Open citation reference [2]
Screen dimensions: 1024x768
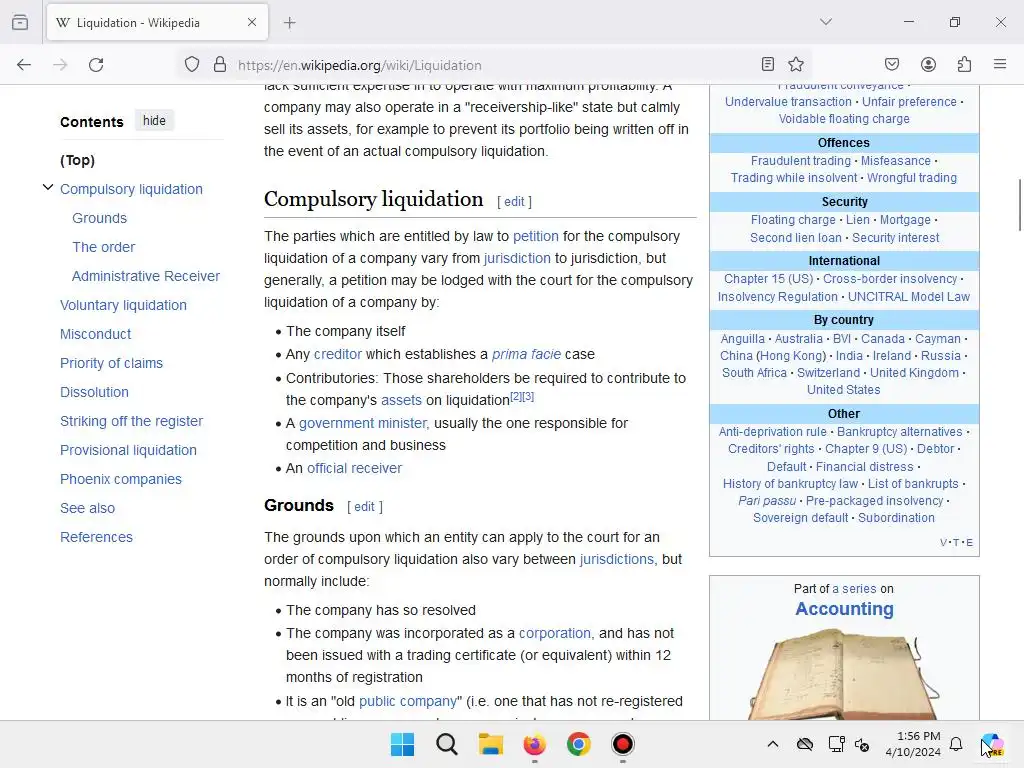coord(516,396)
